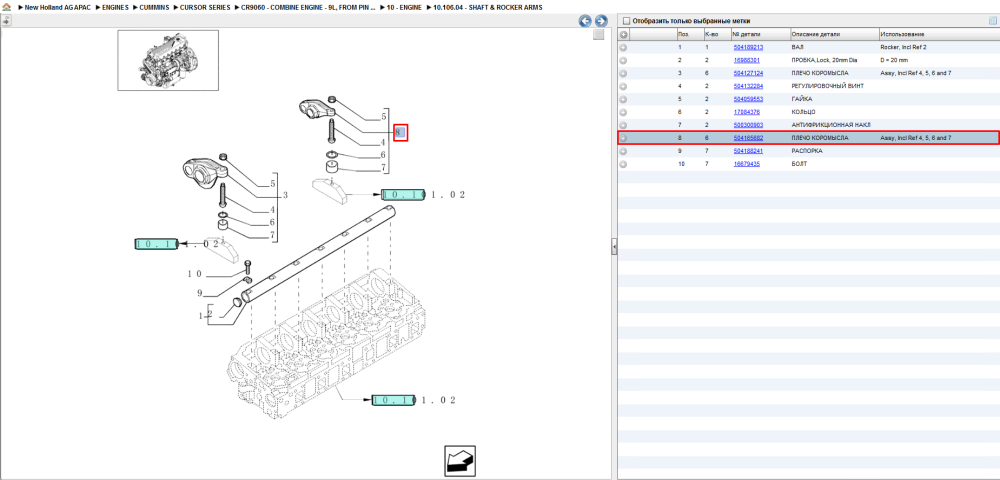Sort by the '№ детали' column header
Viewport: 1000px width, 480px height.
tap(760, 34)
